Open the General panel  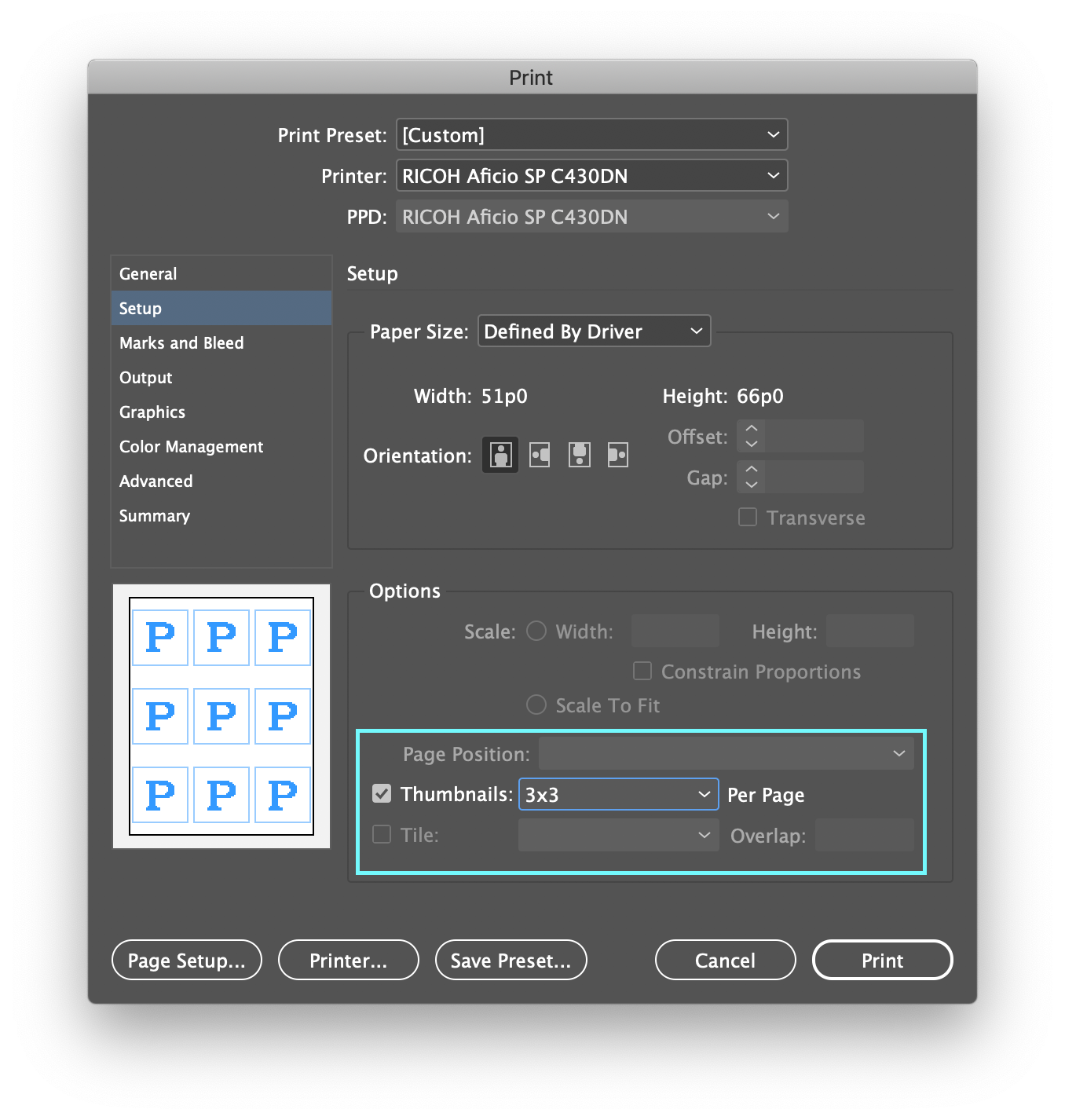[221, 273]
